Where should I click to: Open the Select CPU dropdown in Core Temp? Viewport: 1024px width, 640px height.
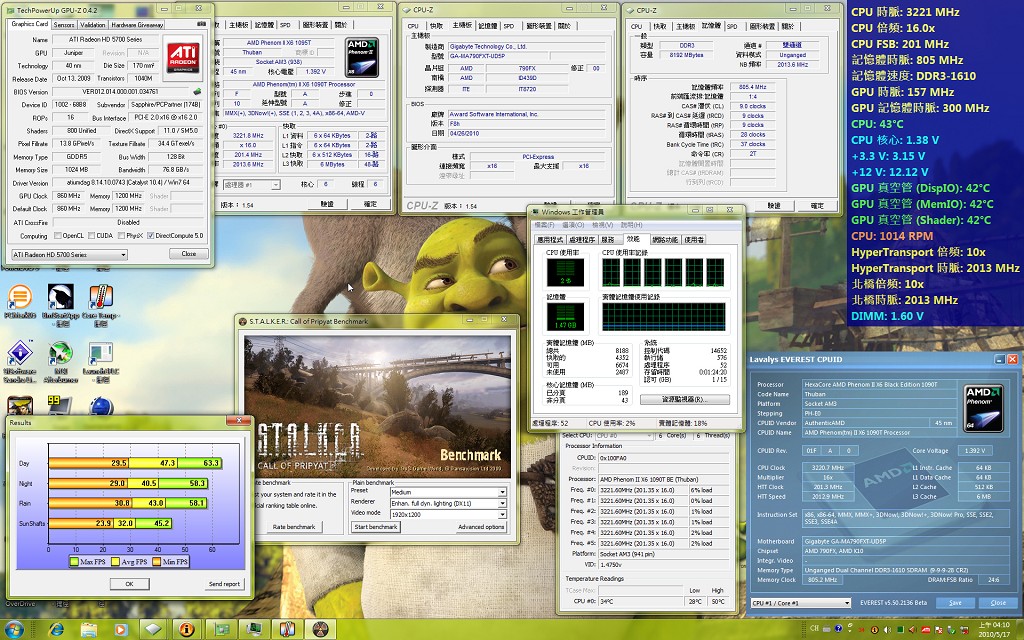click(x=624, y=436)
